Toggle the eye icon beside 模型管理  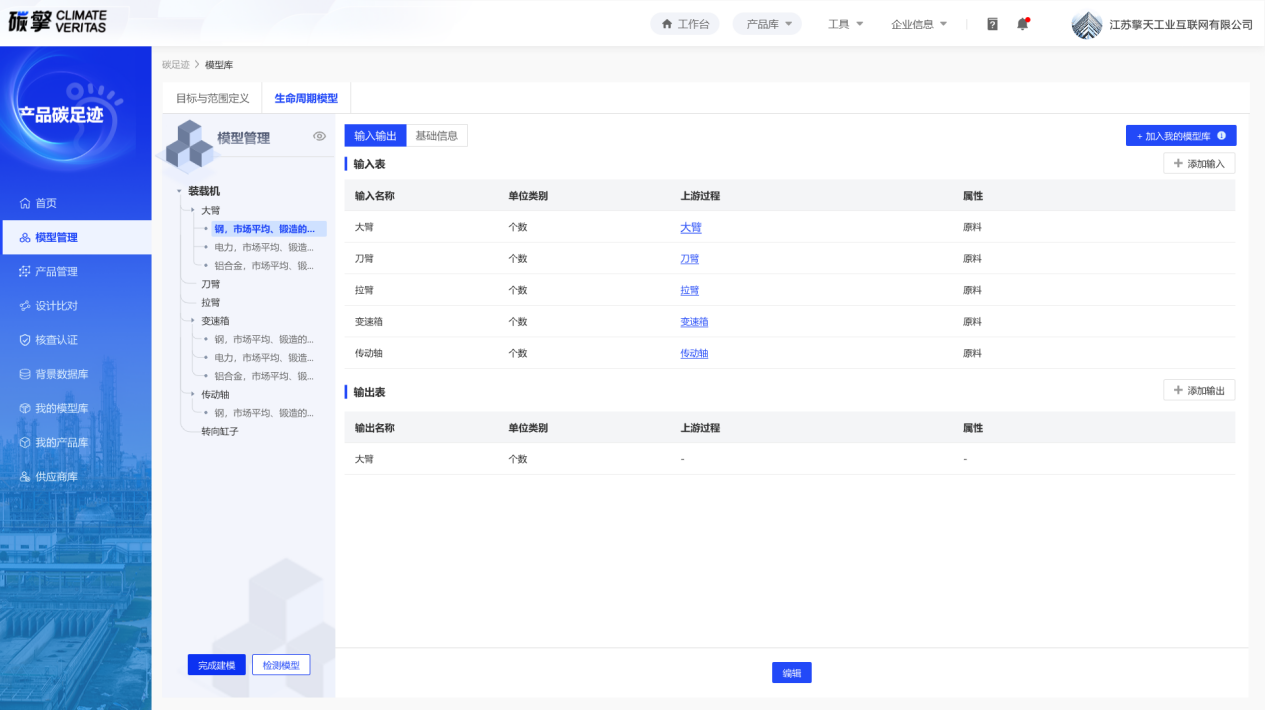click(320, 136)
